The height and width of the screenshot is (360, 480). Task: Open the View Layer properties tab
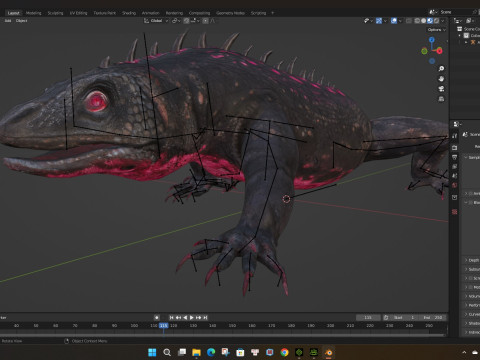455,166
